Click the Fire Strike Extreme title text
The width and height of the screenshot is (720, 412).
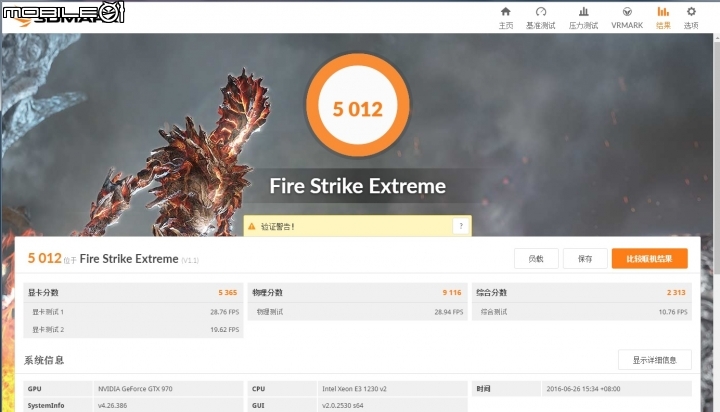pyautogui.click(x=358, y=186)
